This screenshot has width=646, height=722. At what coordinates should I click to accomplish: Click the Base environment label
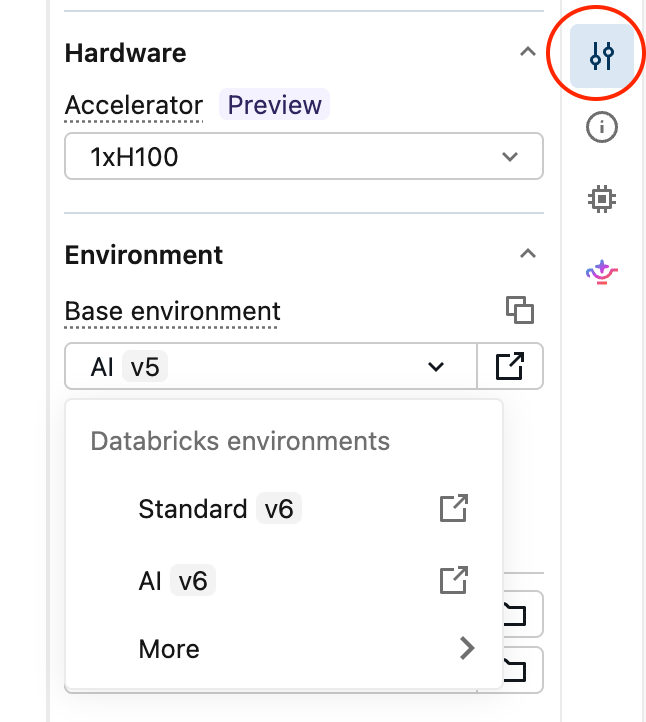pyautogui.click(x=172, y=311)
